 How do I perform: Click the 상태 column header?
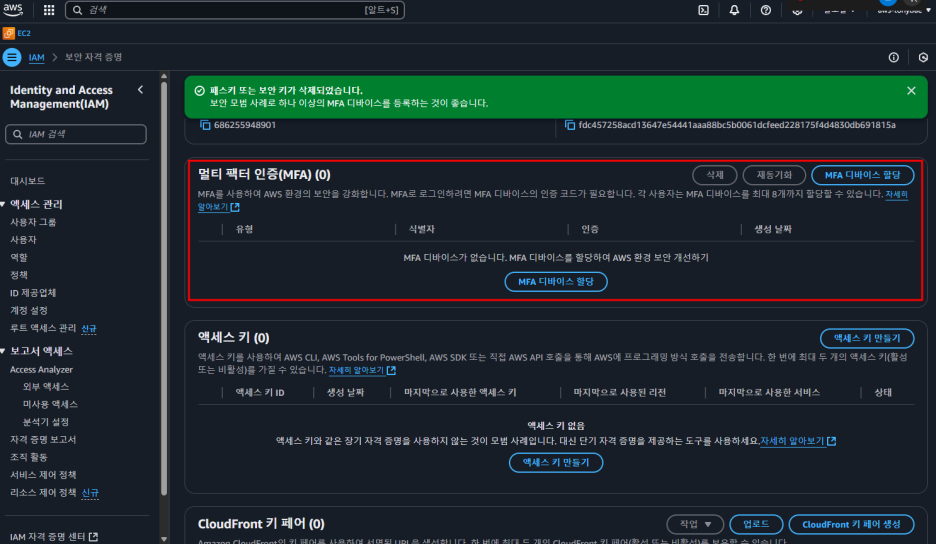tap(883, 392)
